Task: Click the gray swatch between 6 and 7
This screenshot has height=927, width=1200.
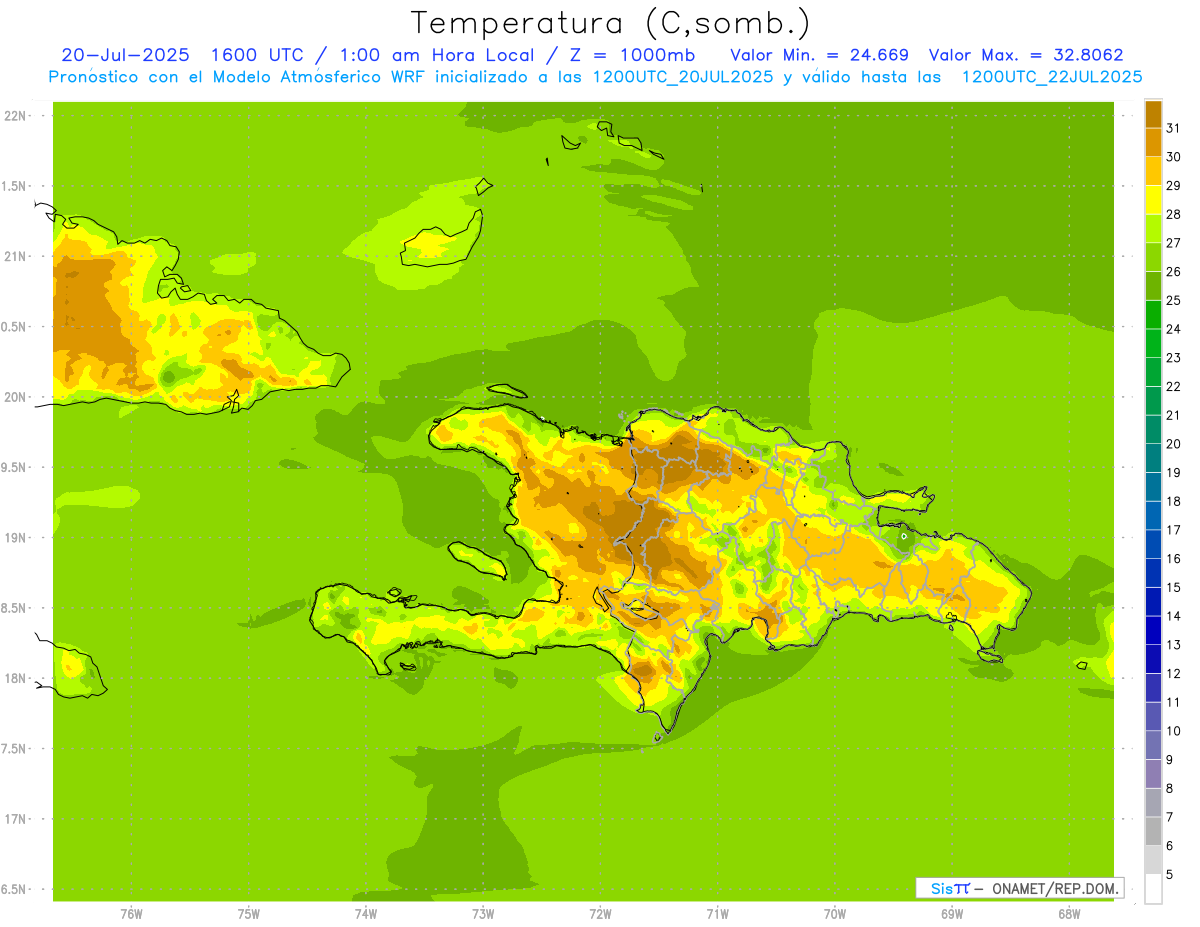Action: (1153, 831)
